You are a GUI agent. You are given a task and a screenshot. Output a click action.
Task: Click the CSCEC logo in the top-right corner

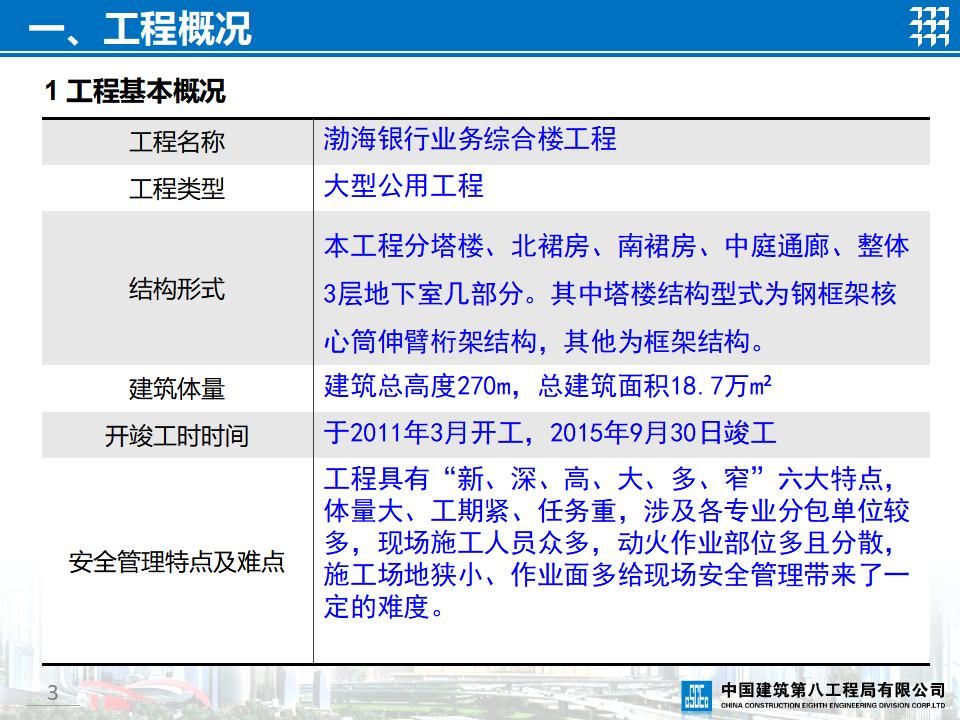click(x=929, y=26)
